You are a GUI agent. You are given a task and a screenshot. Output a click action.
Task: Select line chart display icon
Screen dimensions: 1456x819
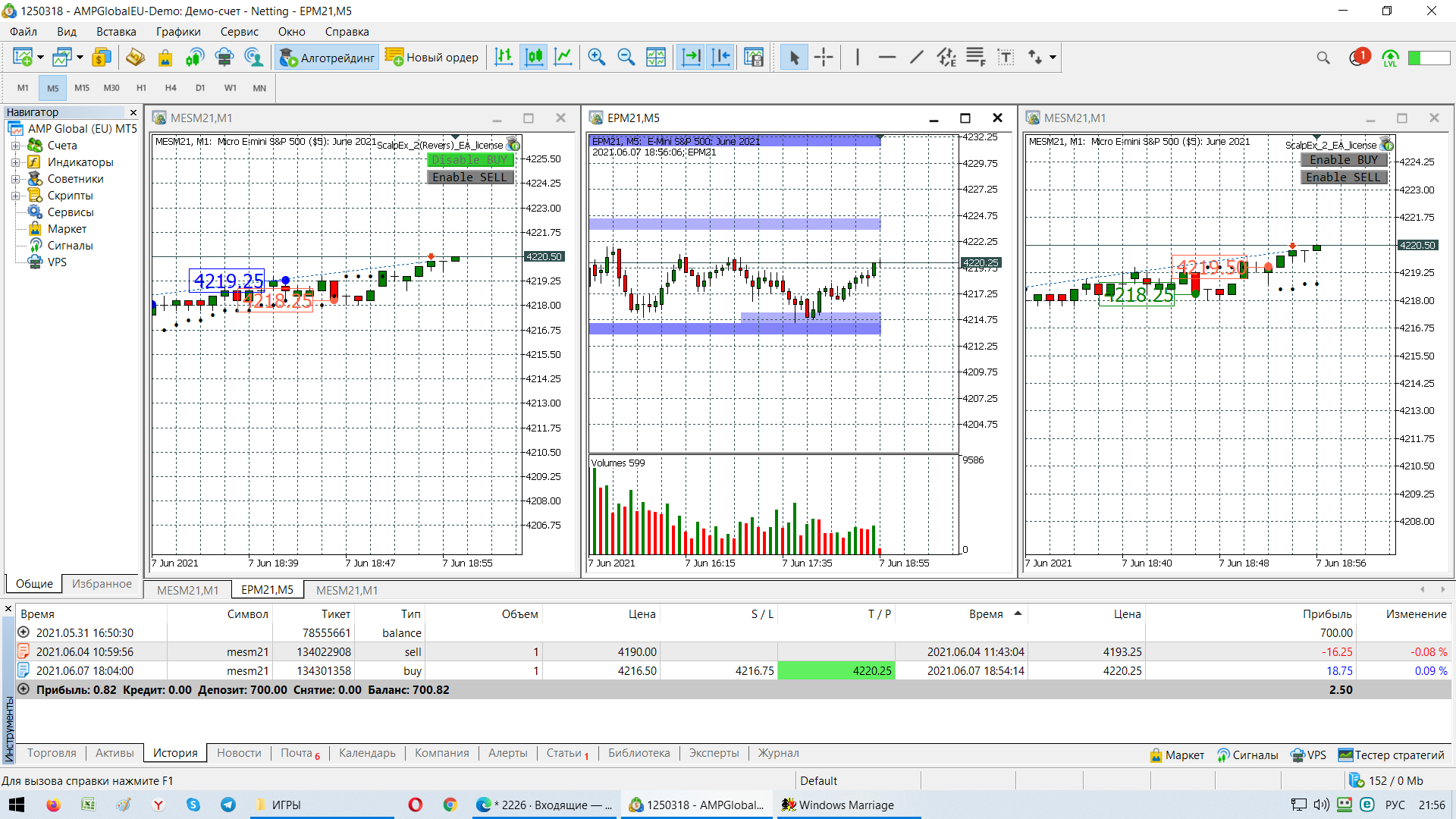tap(563, 58)
